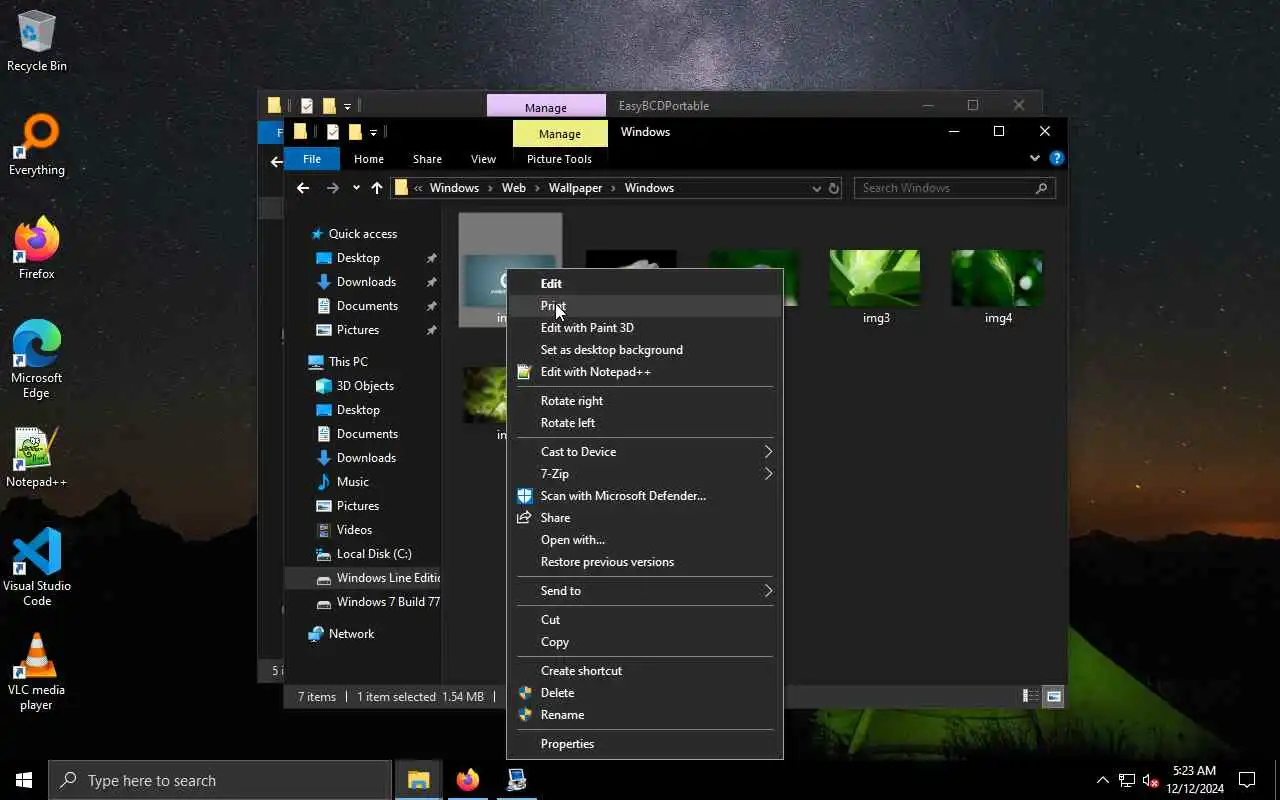
Task: Choose Open with... option
Action: click(645, 540)
